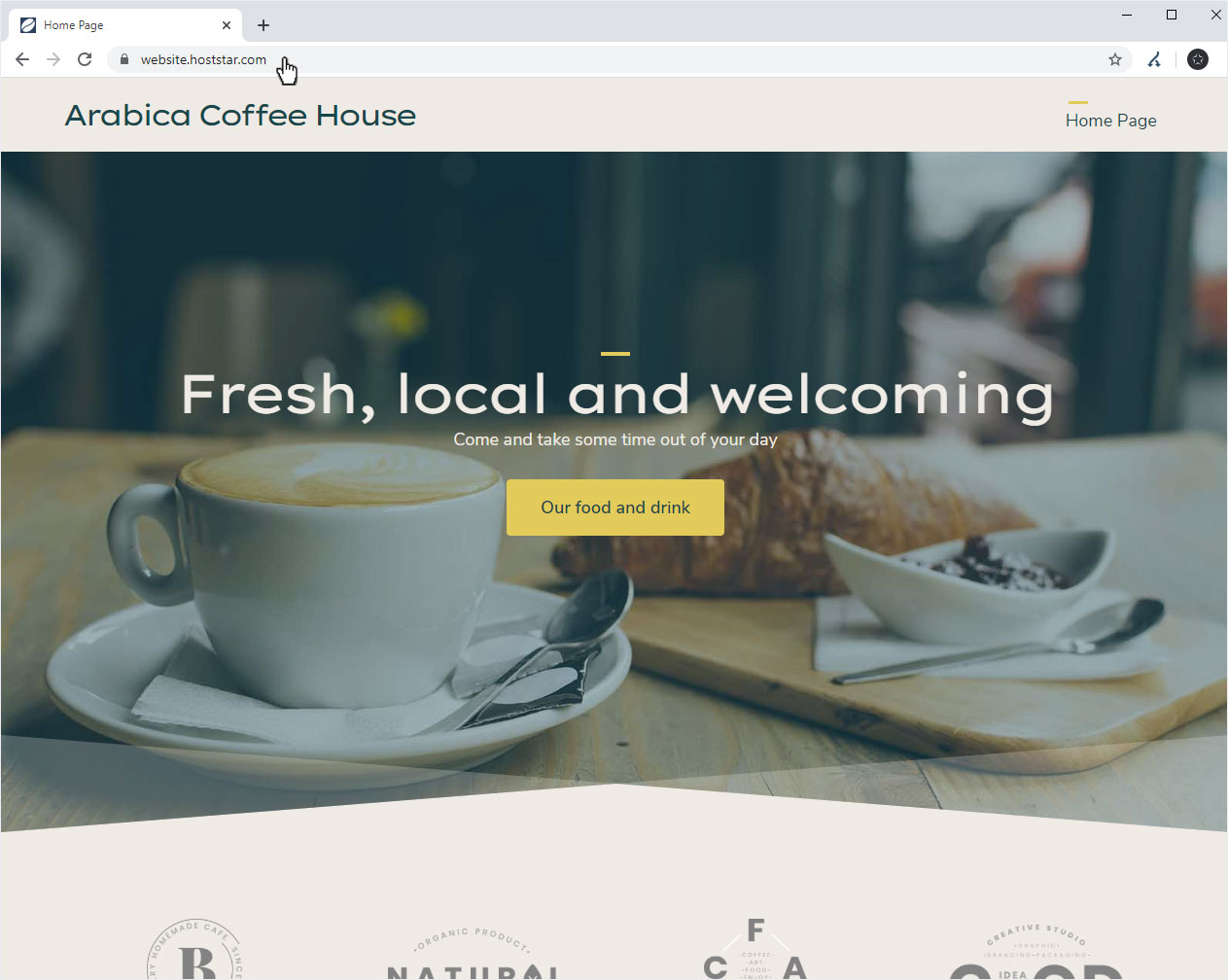Reload the page with the refresh icon
Viewport: 1228px width, 980px height.
pos(85,59)
